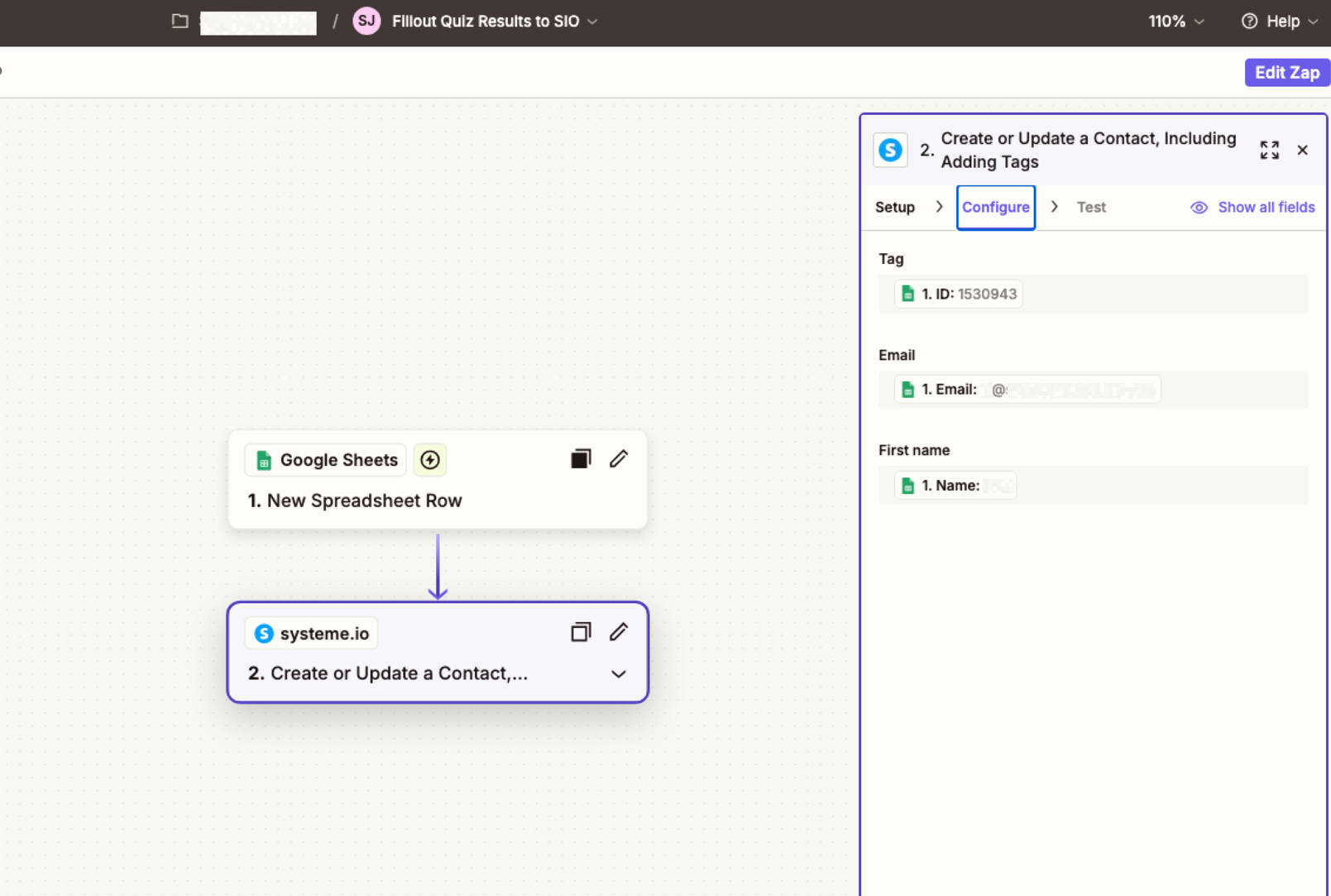Click the Google Sheets icon in Name pill

pos(907,486)
